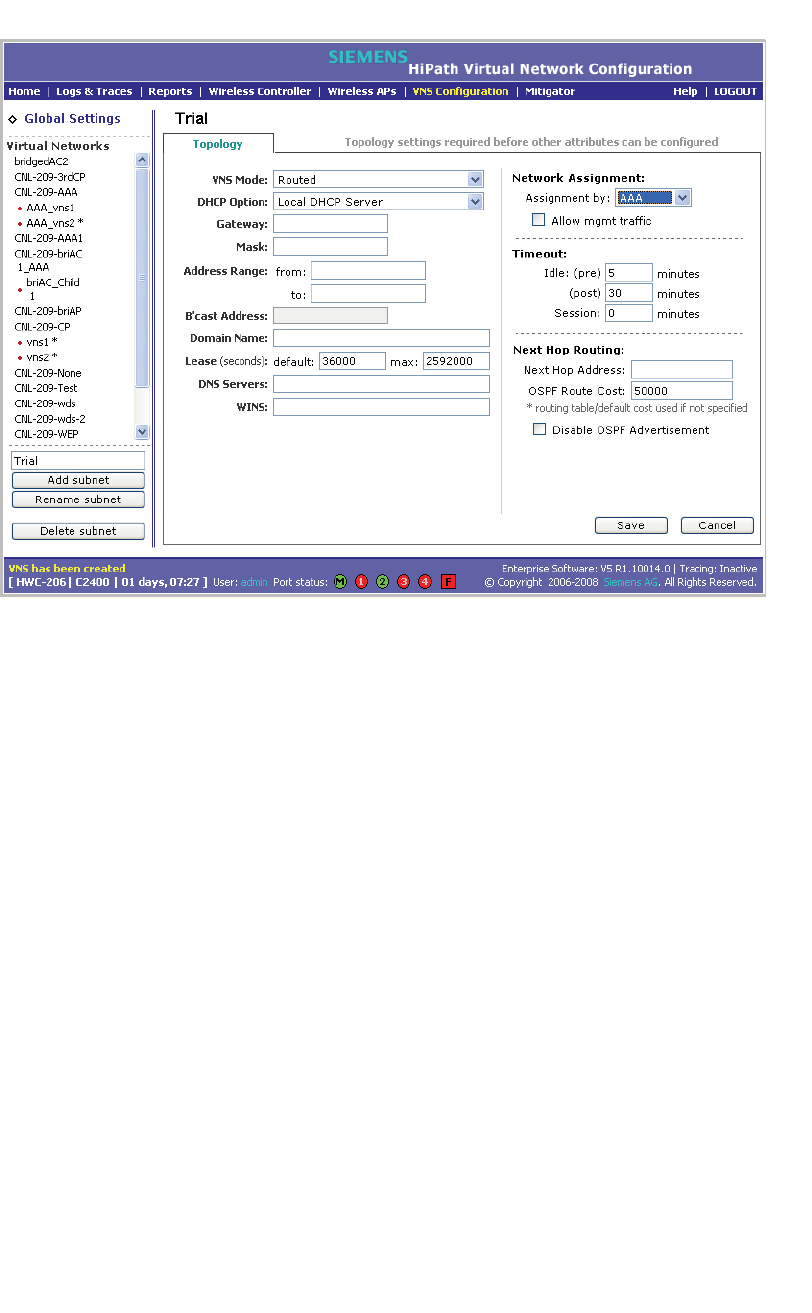Click the Lease max value field
The width and height of the screenshot is (812, 1313).
[456, 361]
